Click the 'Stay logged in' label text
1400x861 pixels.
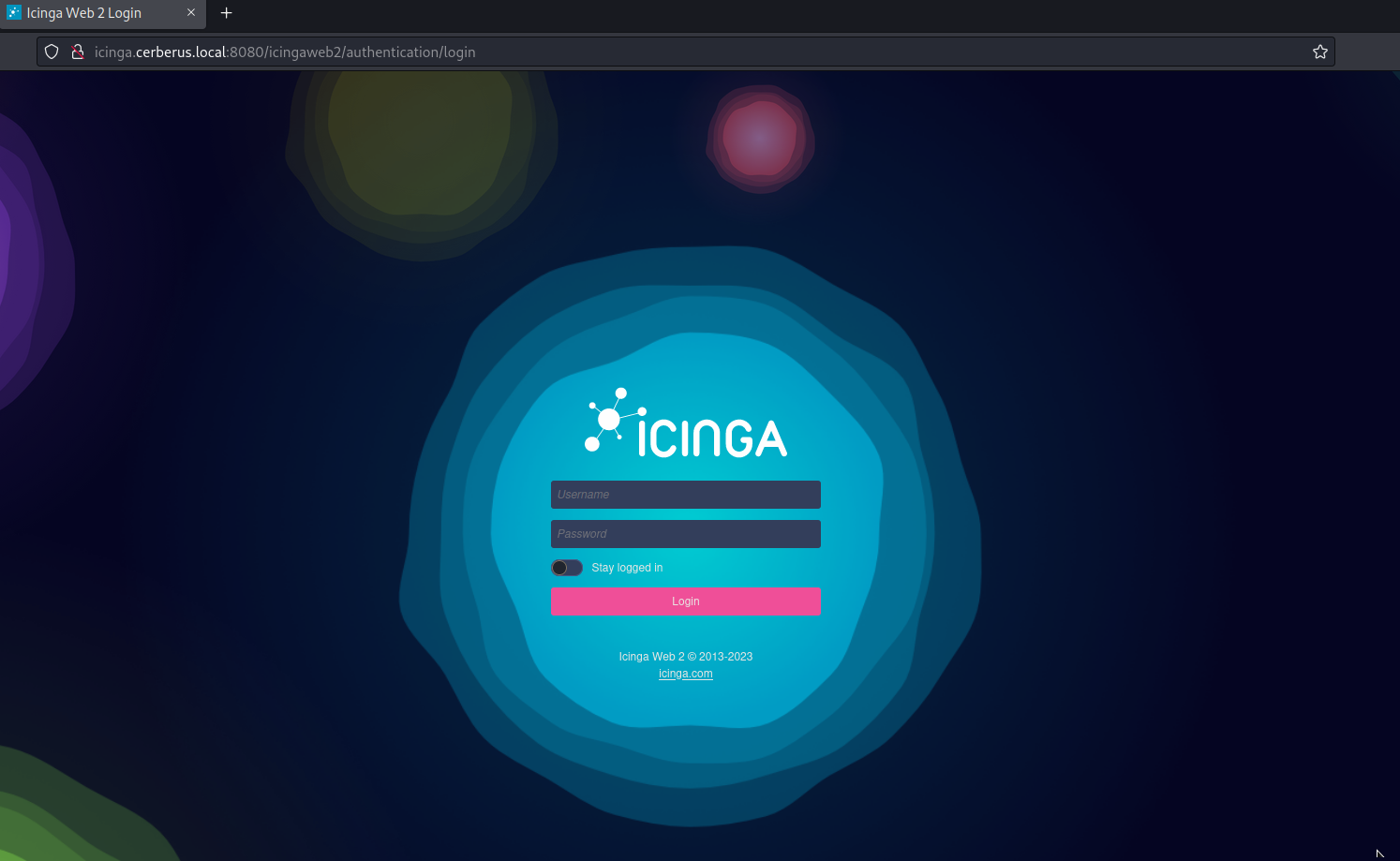pyautogui.click(x=627, y=568)
